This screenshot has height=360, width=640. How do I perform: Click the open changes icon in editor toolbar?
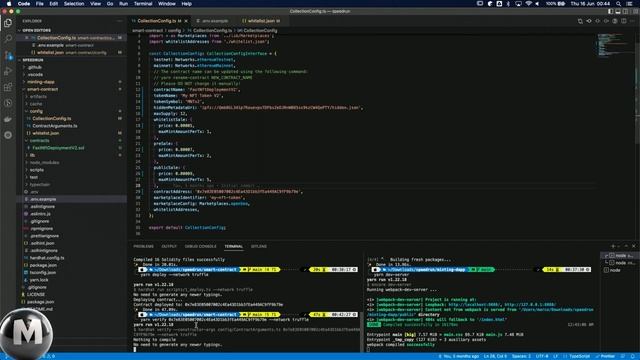pyautogui.click(x=580, y=21)
